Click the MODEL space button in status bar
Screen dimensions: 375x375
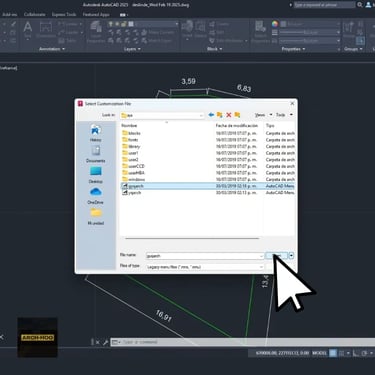(319, 353)
